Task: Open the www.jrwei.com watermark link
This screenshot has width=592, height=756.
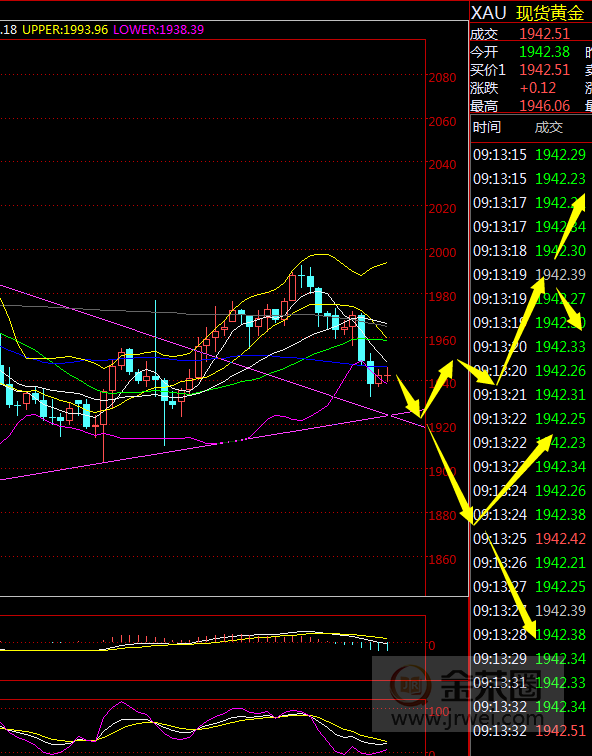Action: [x=467, y=719]
